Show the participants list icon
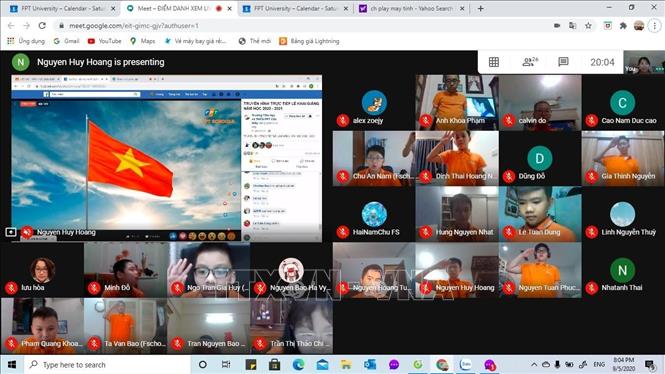The height and width of the screenshot is (374, 665). (530, 62)
